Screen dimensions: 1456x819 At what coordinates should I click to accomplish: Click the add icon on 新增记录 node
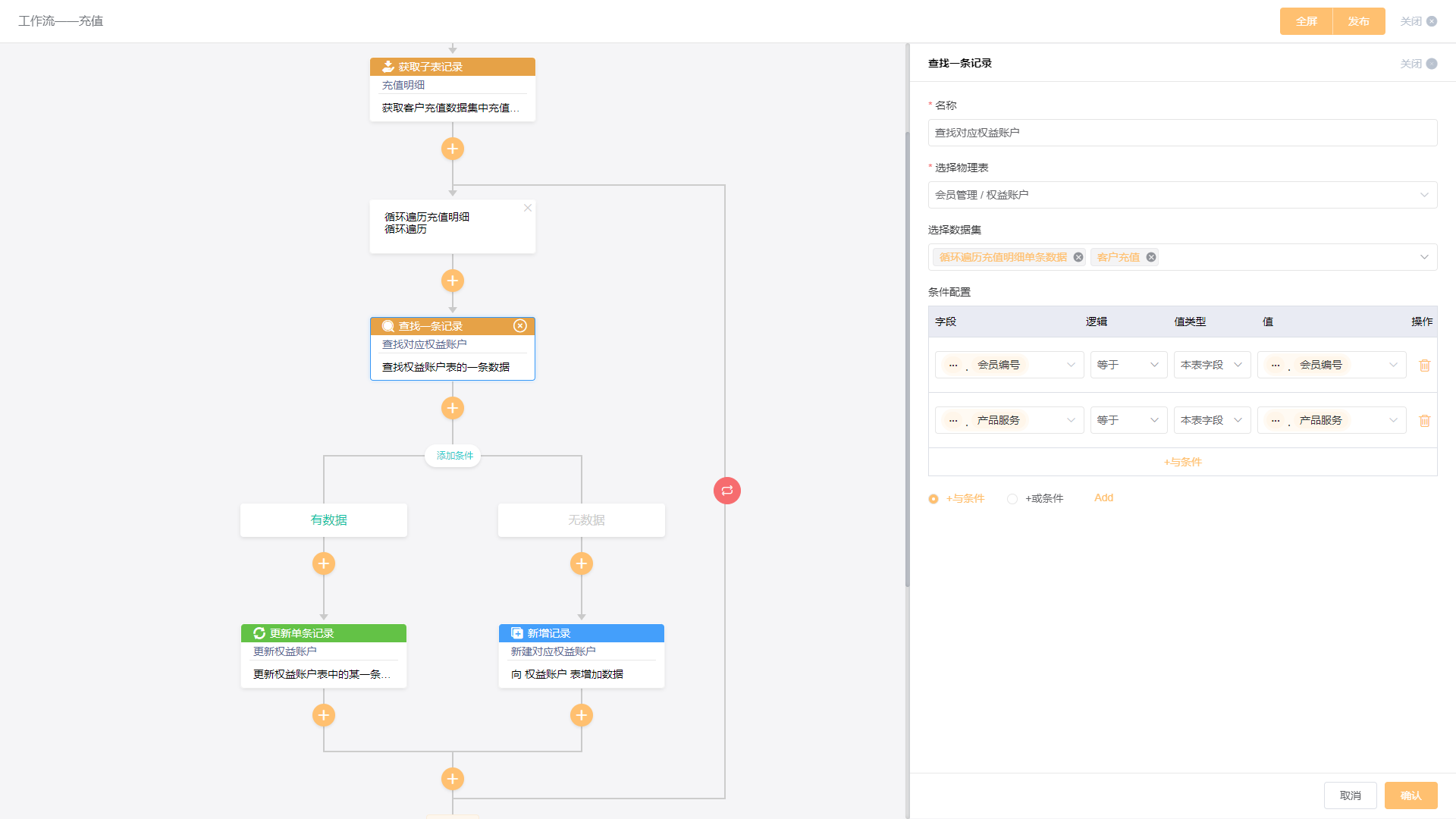point(517,633)
